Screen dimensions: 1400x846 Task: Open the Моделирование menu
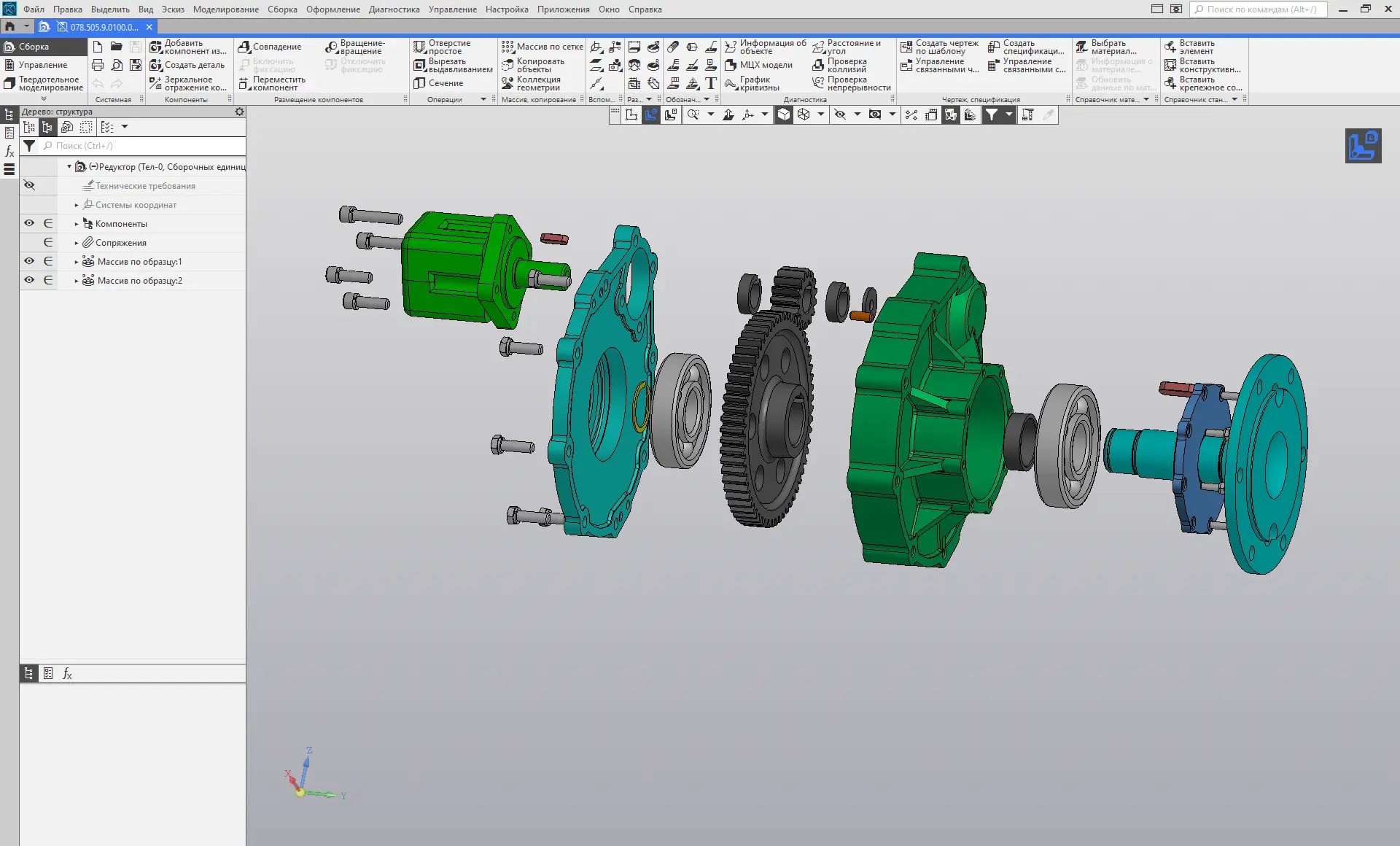click(225, 9)
